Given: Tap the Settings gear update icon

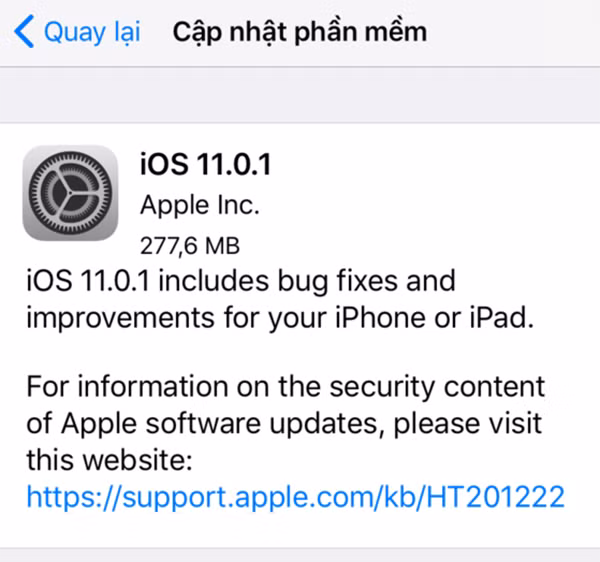Looking at the screenshot, I should pos(70,193).
